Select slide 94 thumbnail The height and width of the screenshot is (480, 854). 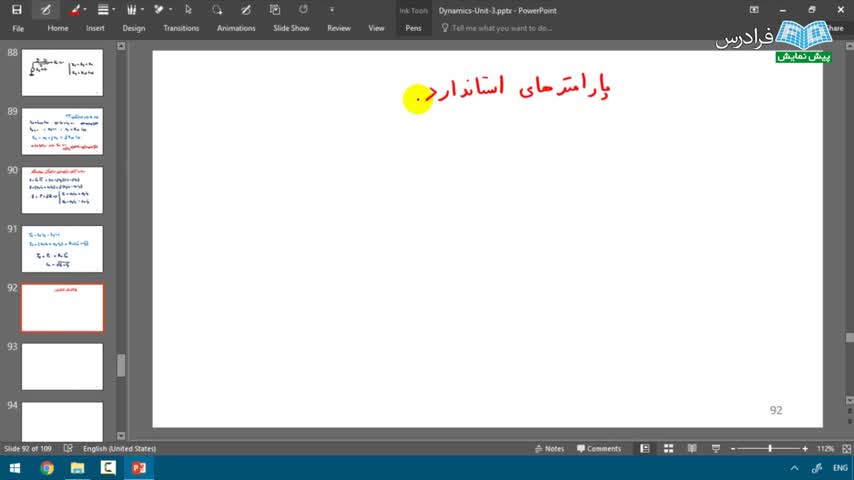tap(62, 422)
